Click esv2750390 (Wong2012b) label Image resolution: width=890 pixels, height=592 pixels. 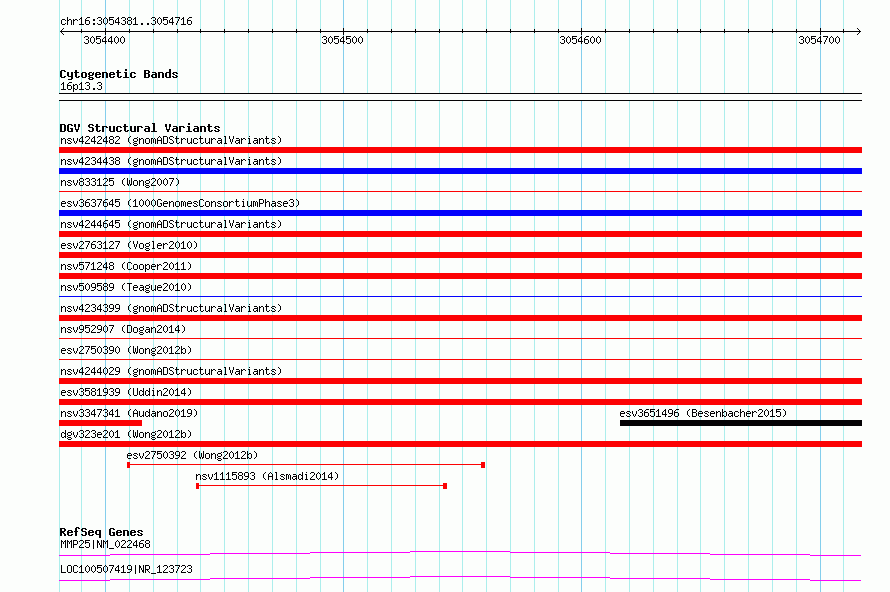click(126, 350)
